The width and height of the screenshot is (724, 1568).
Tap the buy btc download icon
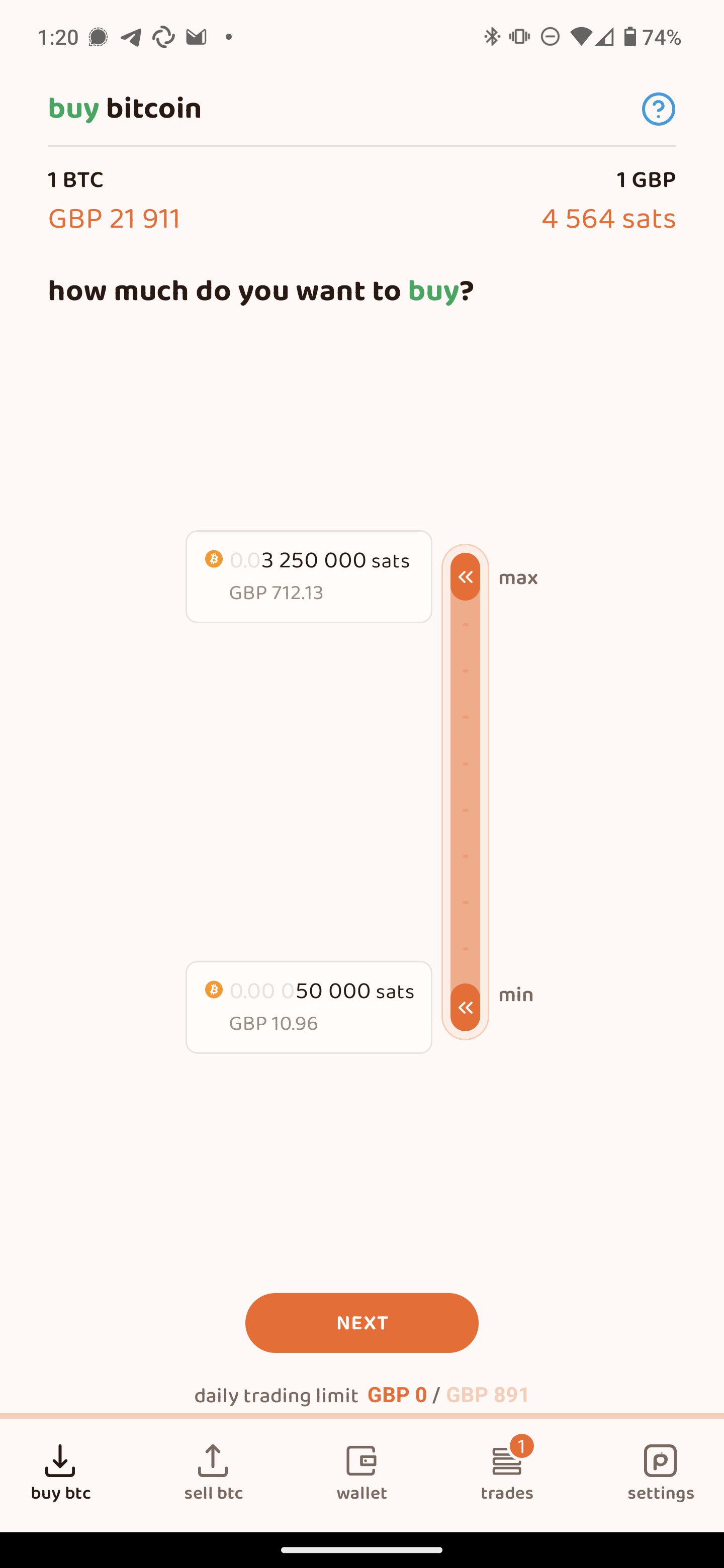60,1461
